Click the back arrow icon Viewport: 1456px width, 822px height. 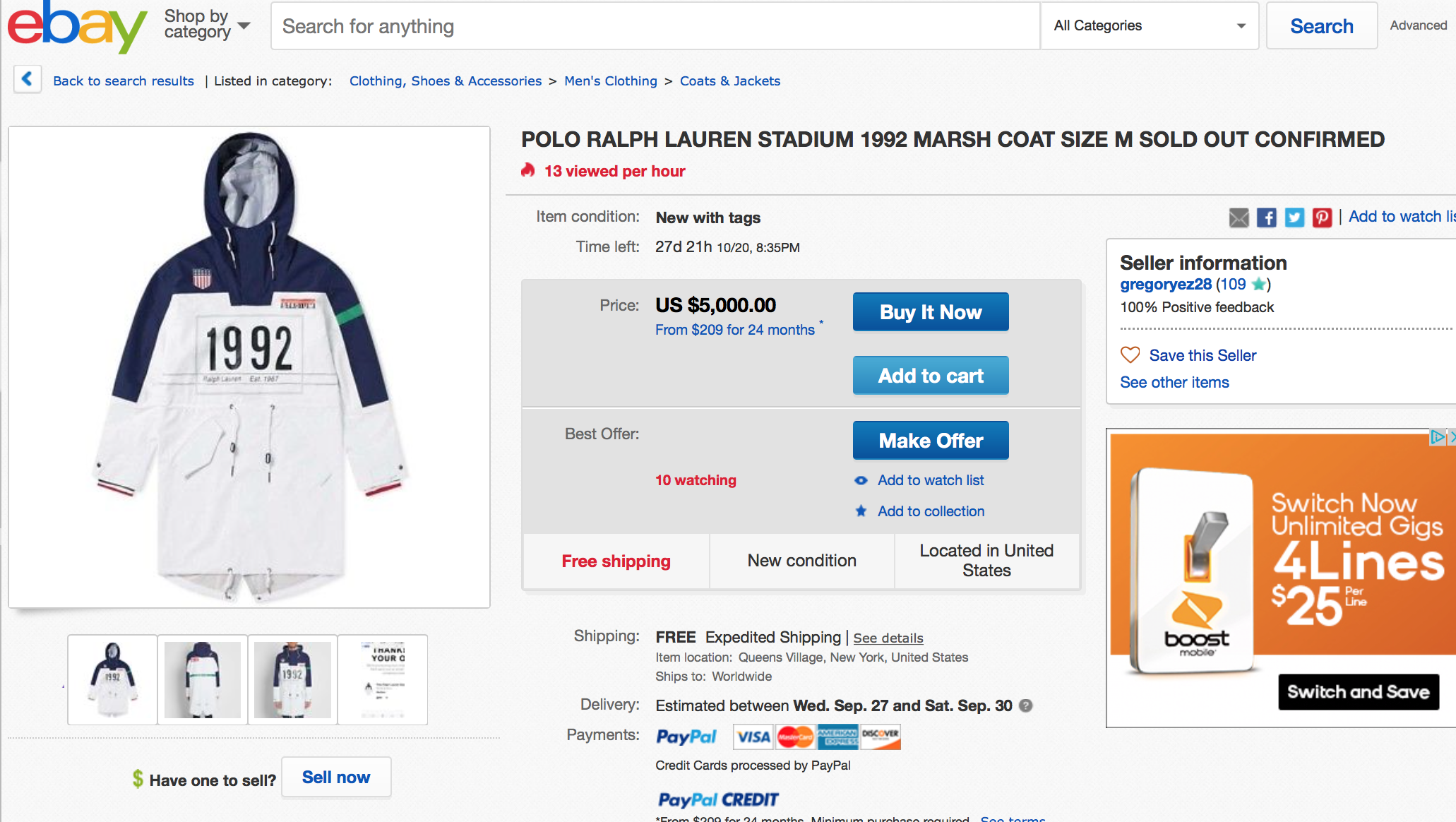pyautogui.click(x=28, y=79)
